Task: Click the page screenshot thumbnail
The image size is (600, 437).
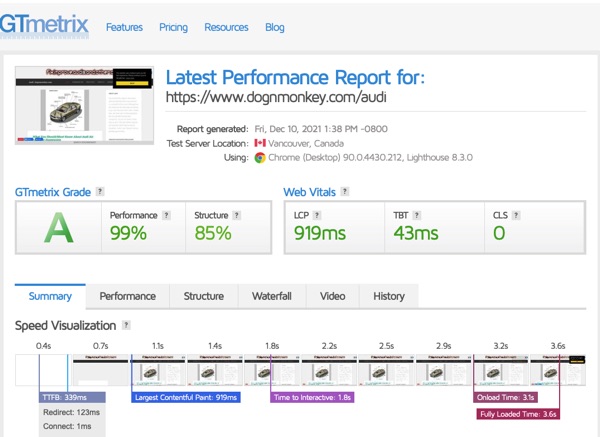Action: click(84, 106)
